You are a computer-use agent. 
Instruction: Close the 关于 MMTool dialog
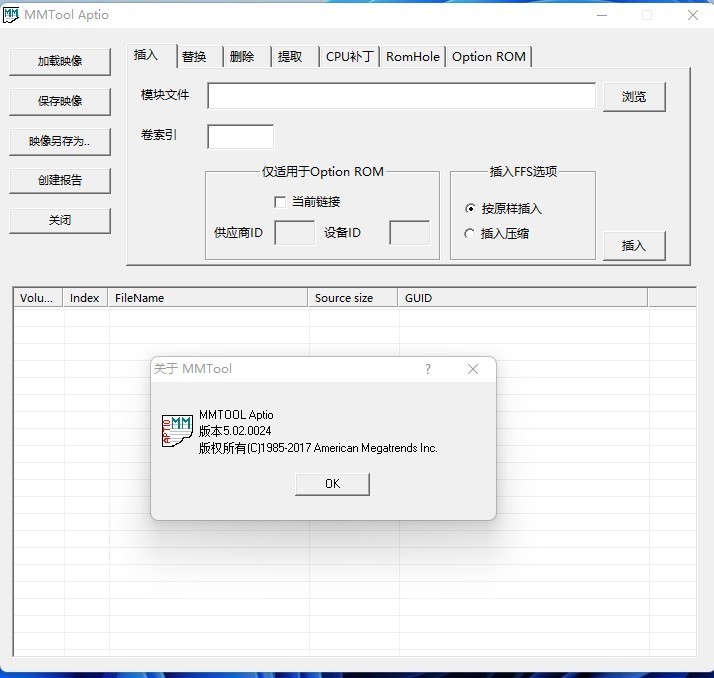(473, 369)
